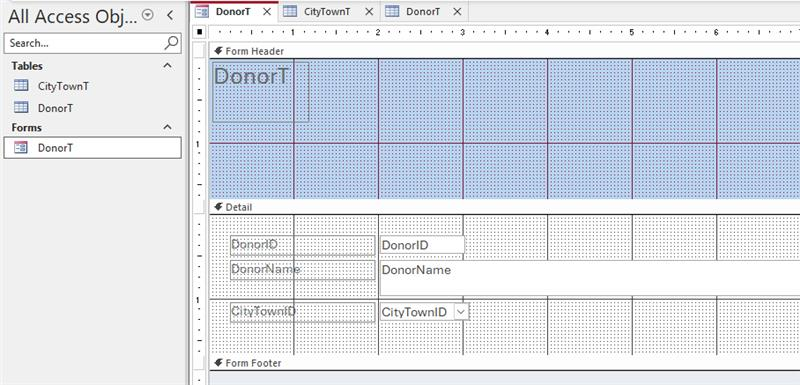
Task: Select the DonorName text box control
Action: (x=590, y=278)
